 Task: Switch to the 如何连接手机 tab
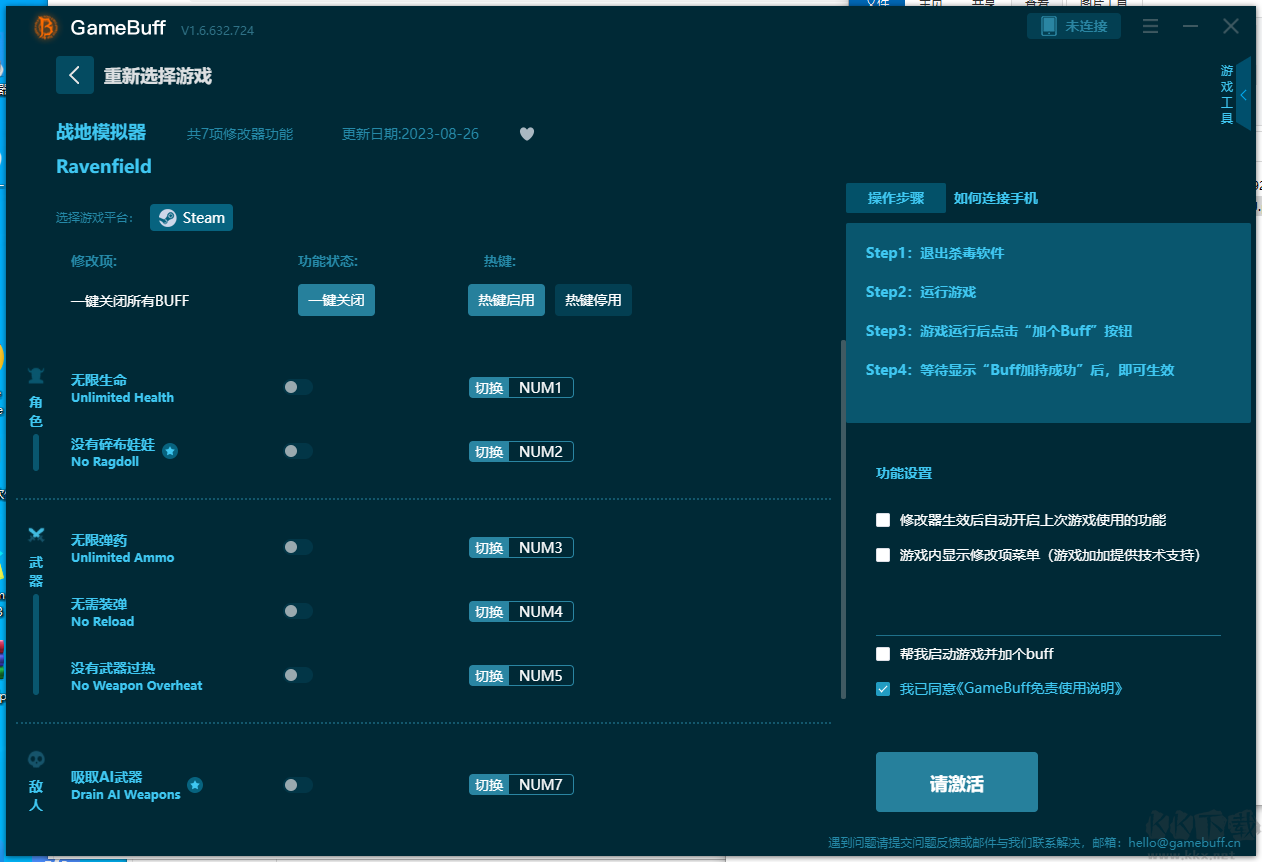click(x=996, y=198)
